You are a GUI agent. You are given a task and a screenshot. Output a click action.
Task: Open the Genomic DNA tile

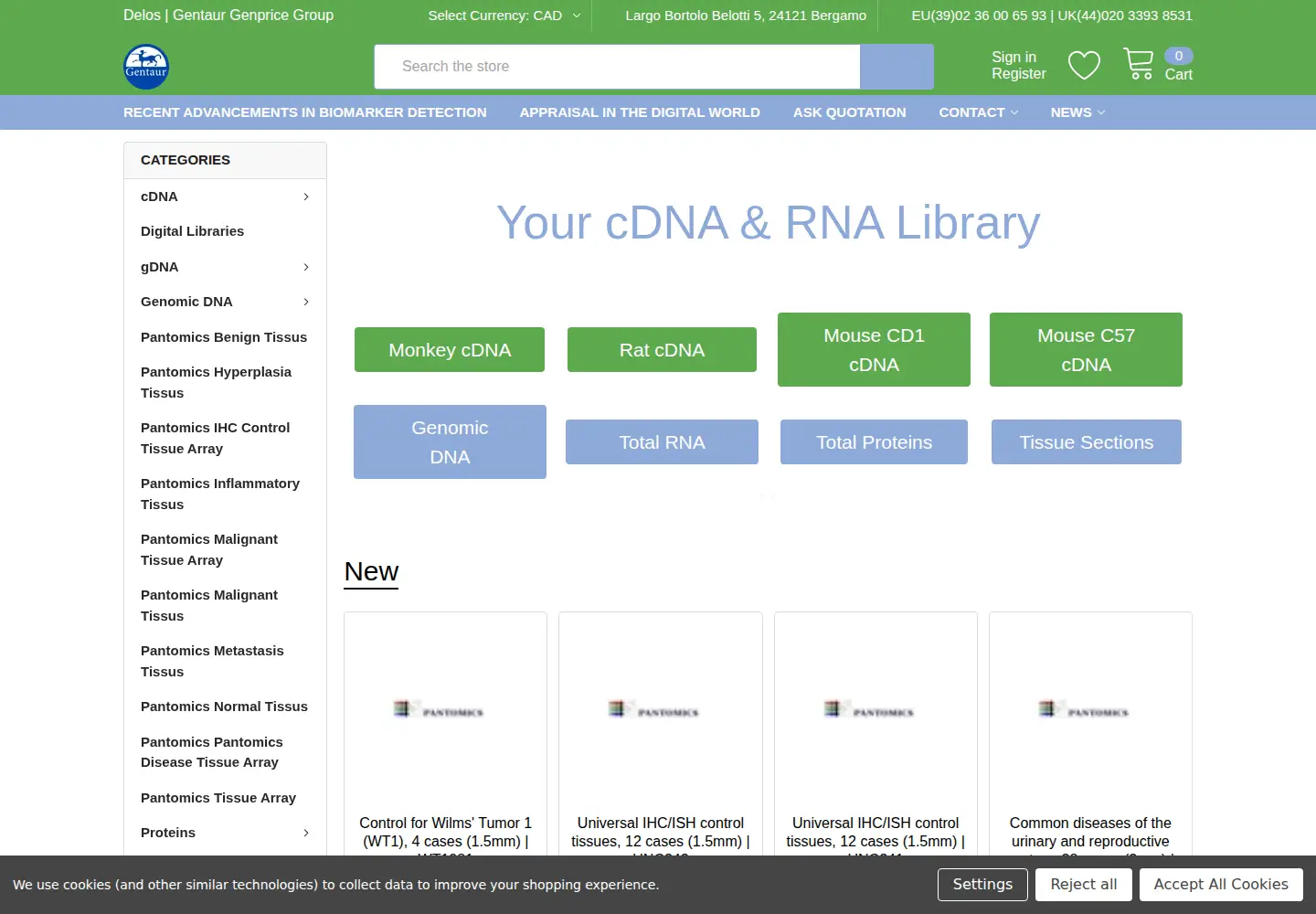450,442
